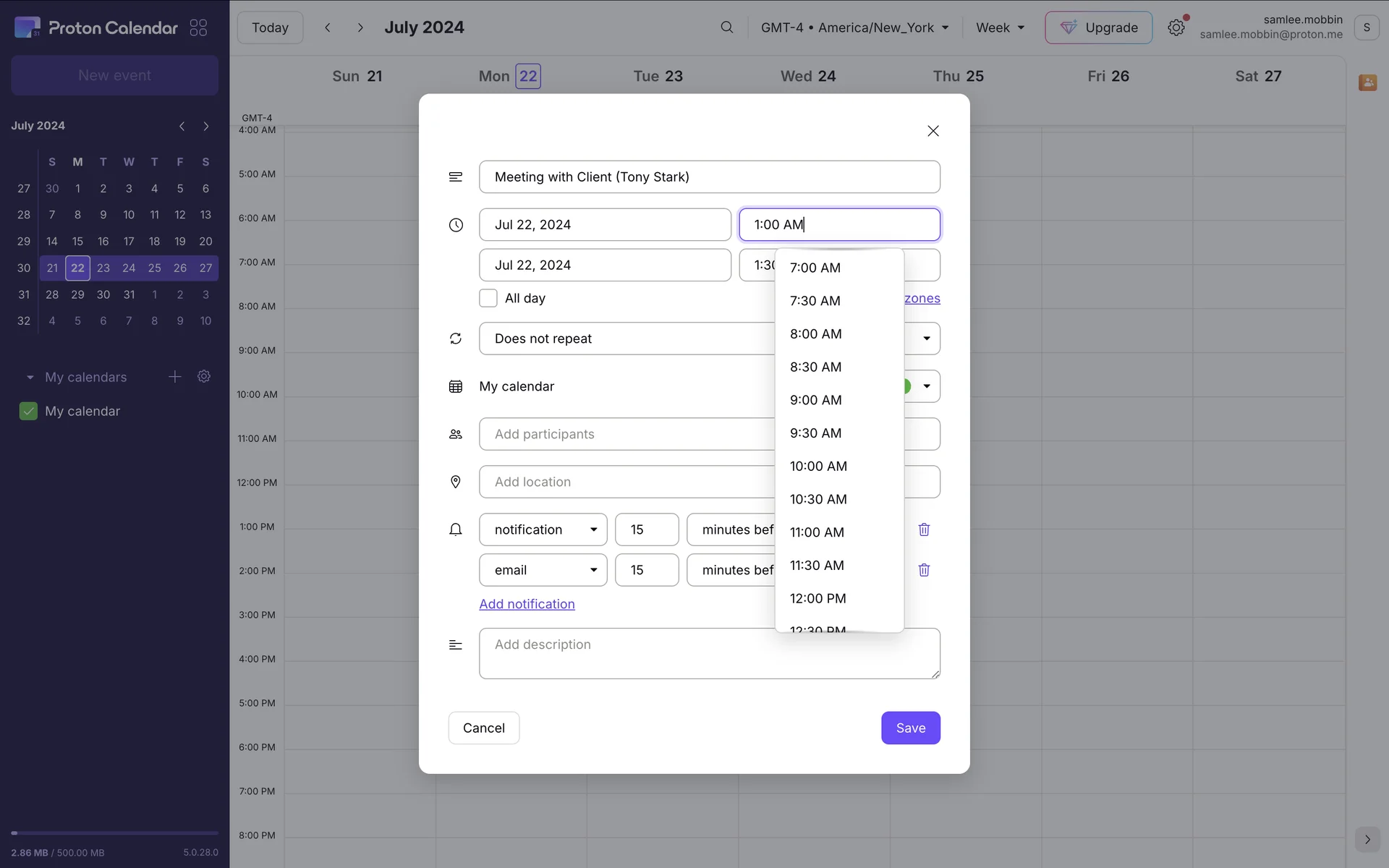Open calendar settings gear in header
The height and width of the screenshot is (868, 1389).
[x=1176, y=27]
